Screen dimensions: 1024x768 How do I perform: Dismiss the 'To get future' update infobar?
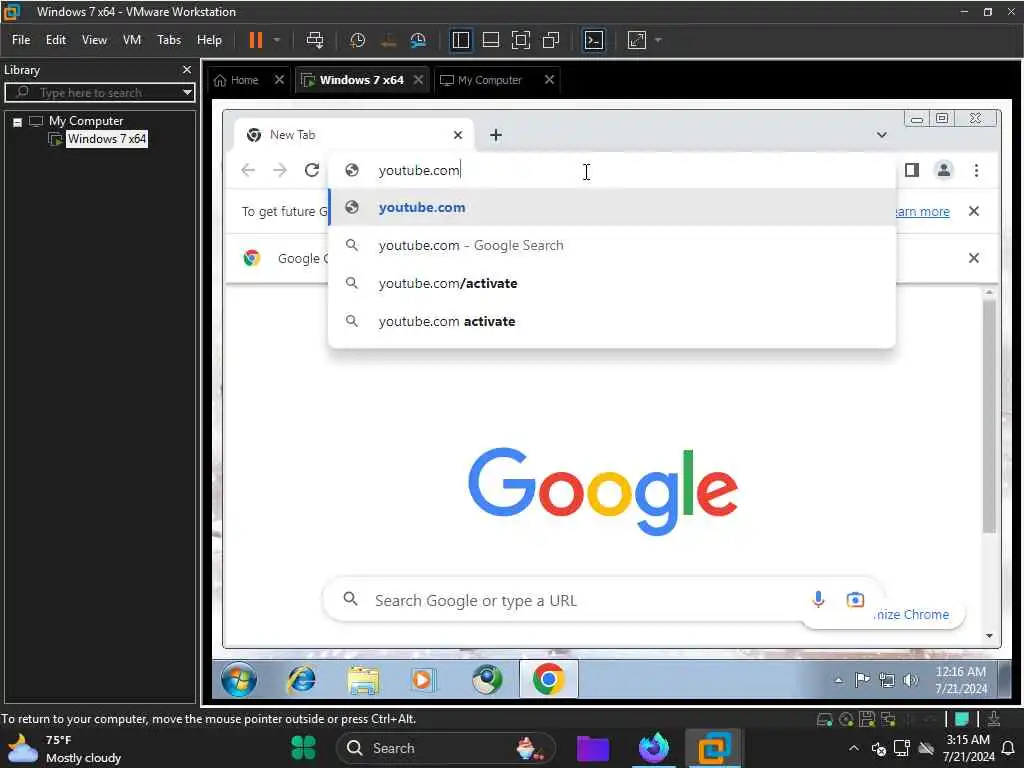[974, 212]
